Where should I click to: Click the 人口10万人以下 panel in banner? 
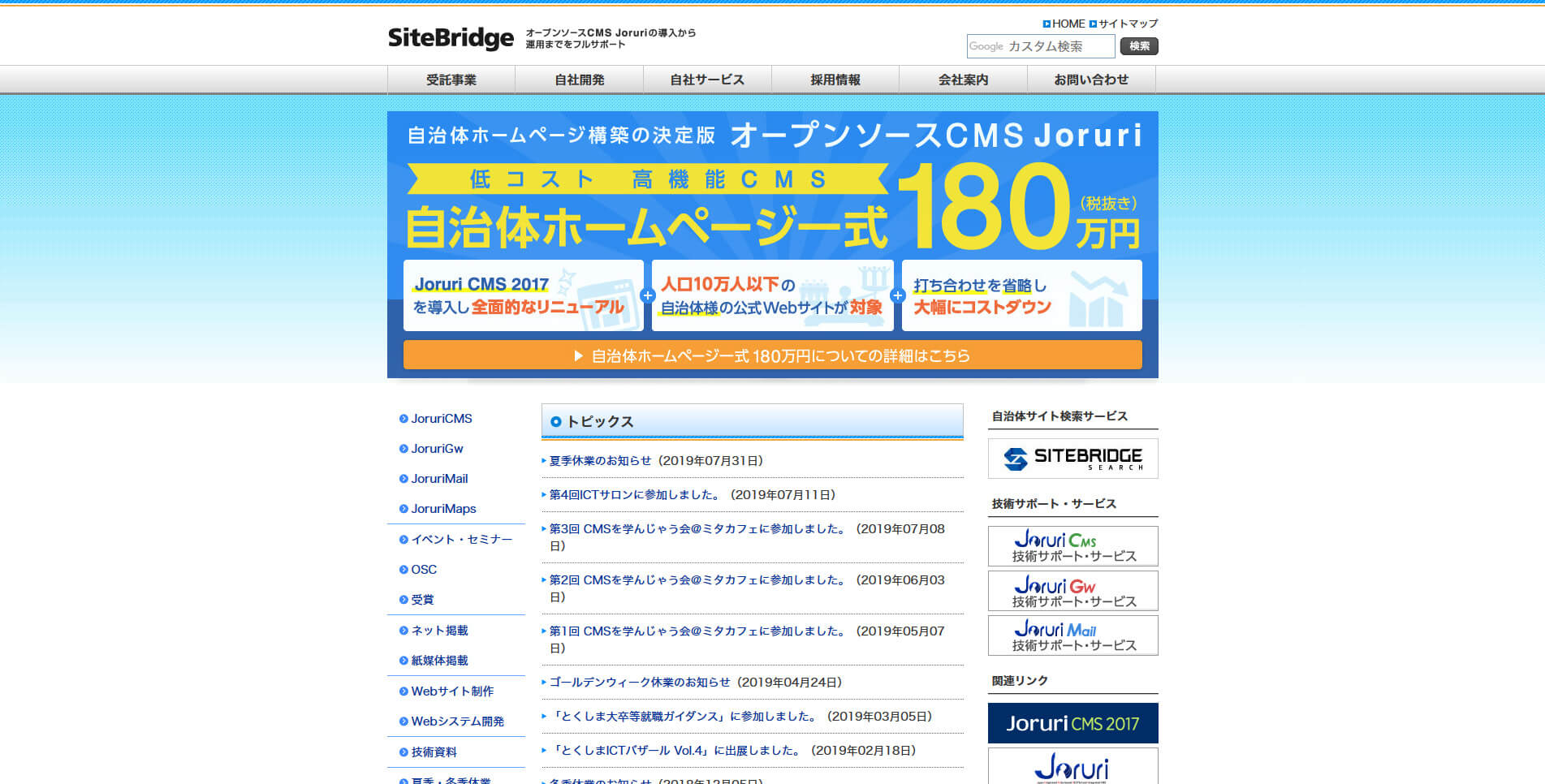(772, 295)
